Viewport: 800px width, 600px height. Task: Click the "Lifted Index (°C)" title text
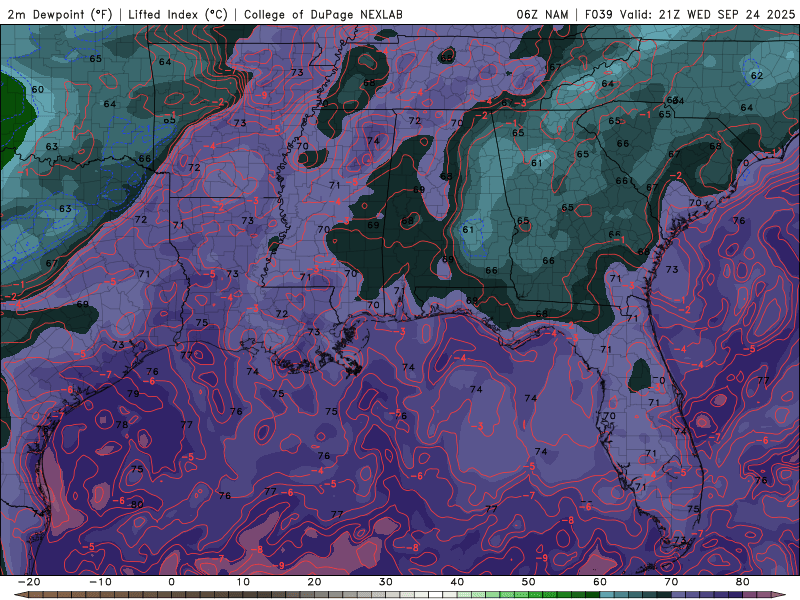[178, 14]
